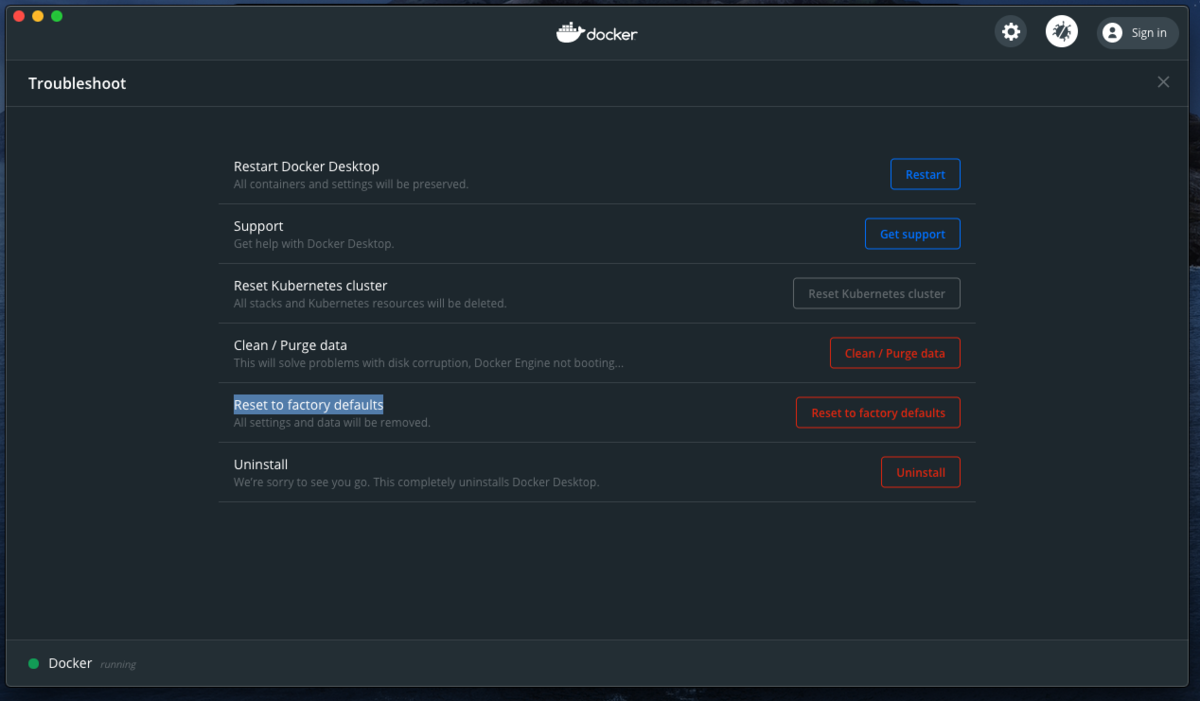Image resolution: width=1200 pixels, height=701 pixels.
Task: Click the yellow minimize window button
Action: tap(38, 16)
